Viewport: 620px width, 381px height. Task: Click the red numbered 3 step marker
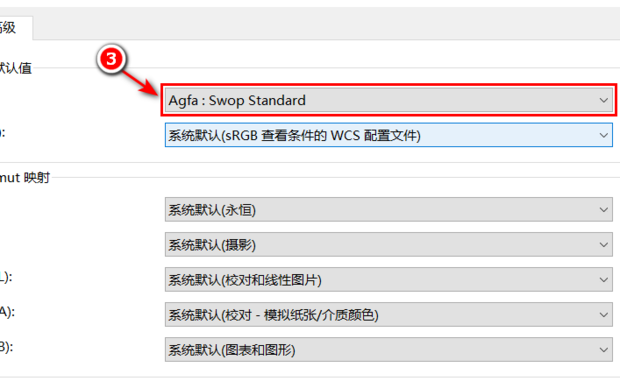click(x=112, y=59)
